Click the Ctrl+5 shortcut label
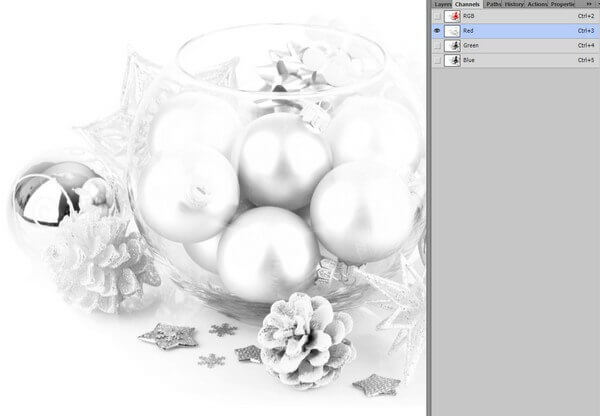This screenshot has height=416, width=600. 585,60
